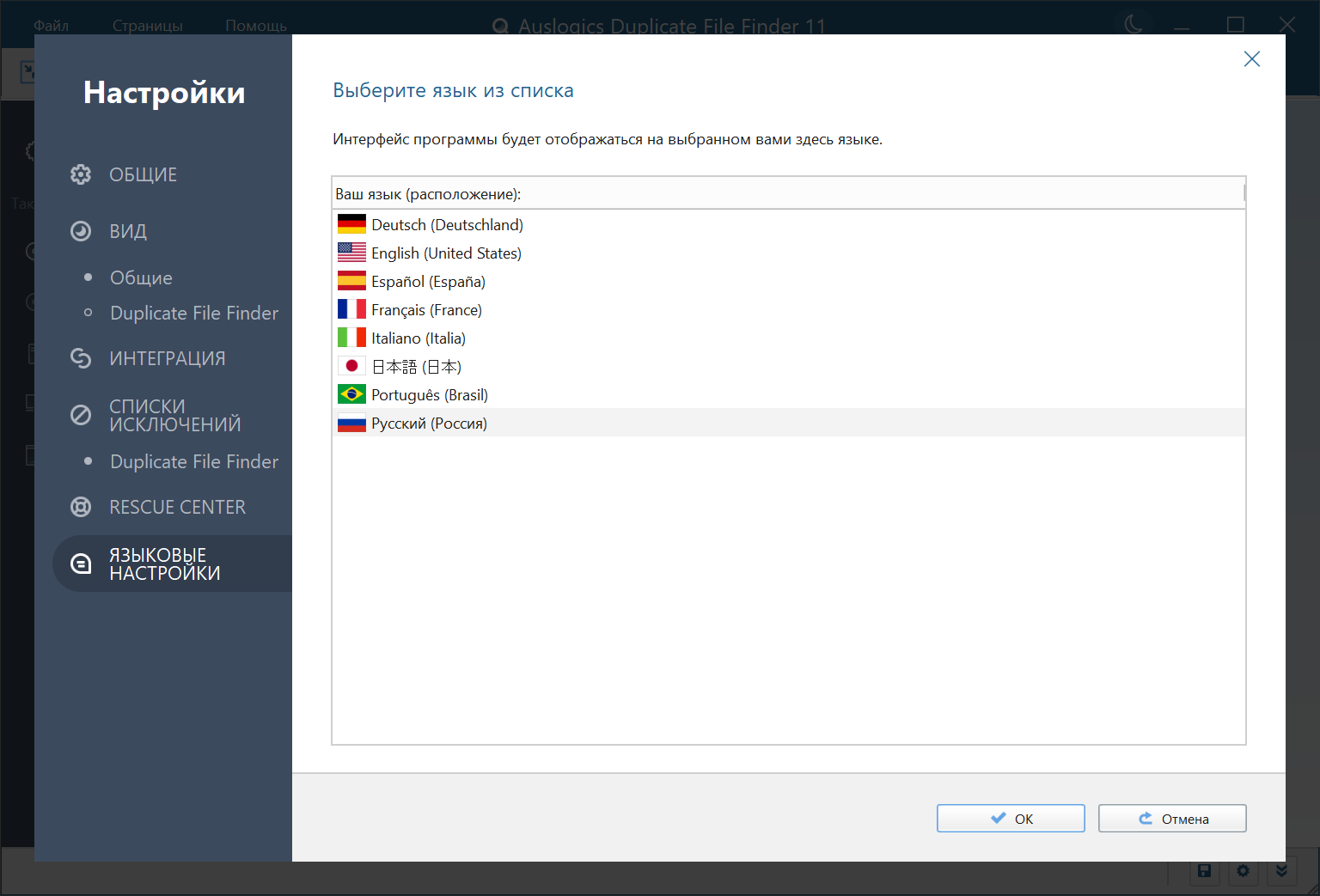Click the German flag icon

(x=351, y=225)
